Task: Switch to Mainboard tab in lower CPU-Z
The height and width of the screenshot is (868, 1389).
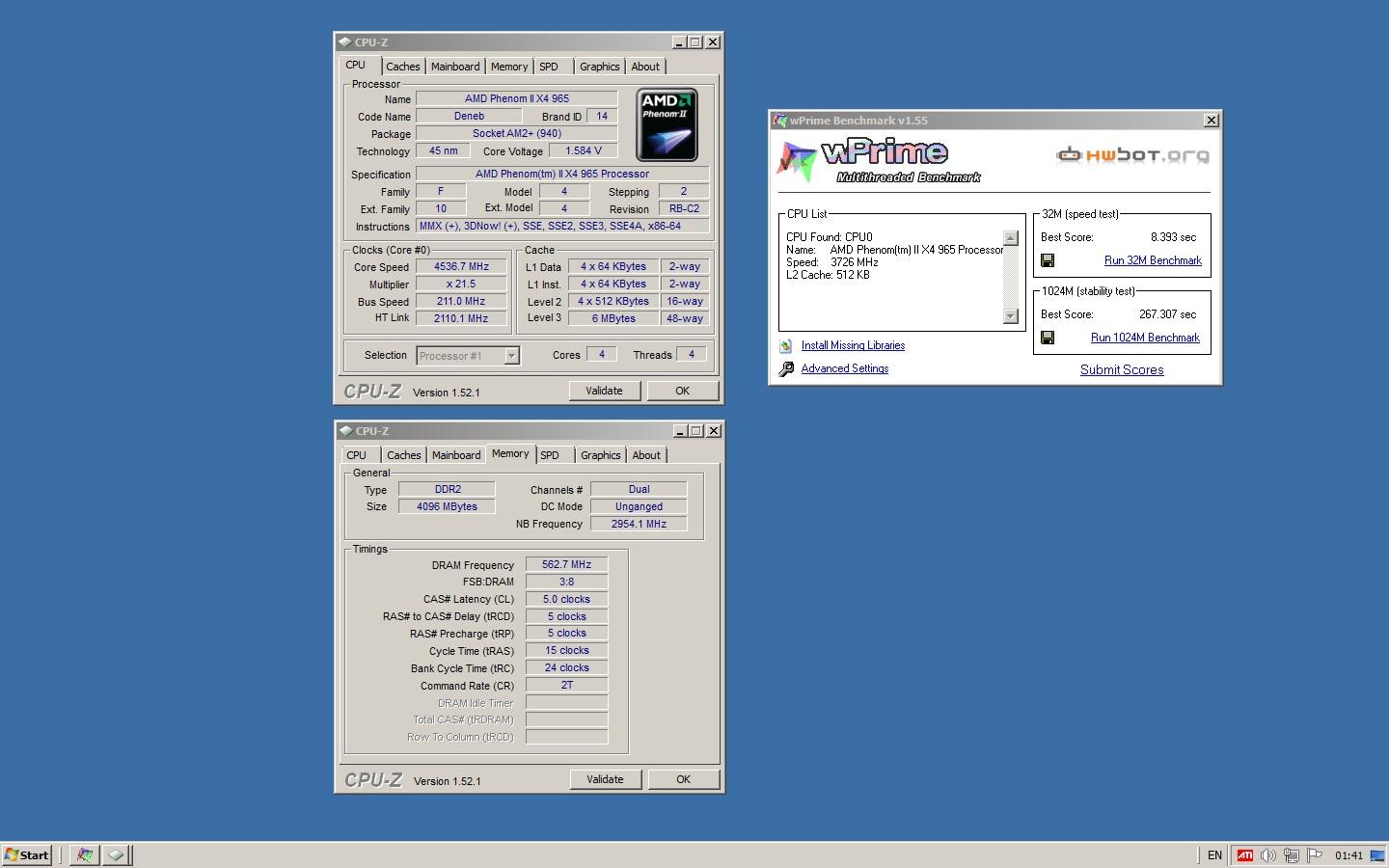Action: [x=455, y=455]
